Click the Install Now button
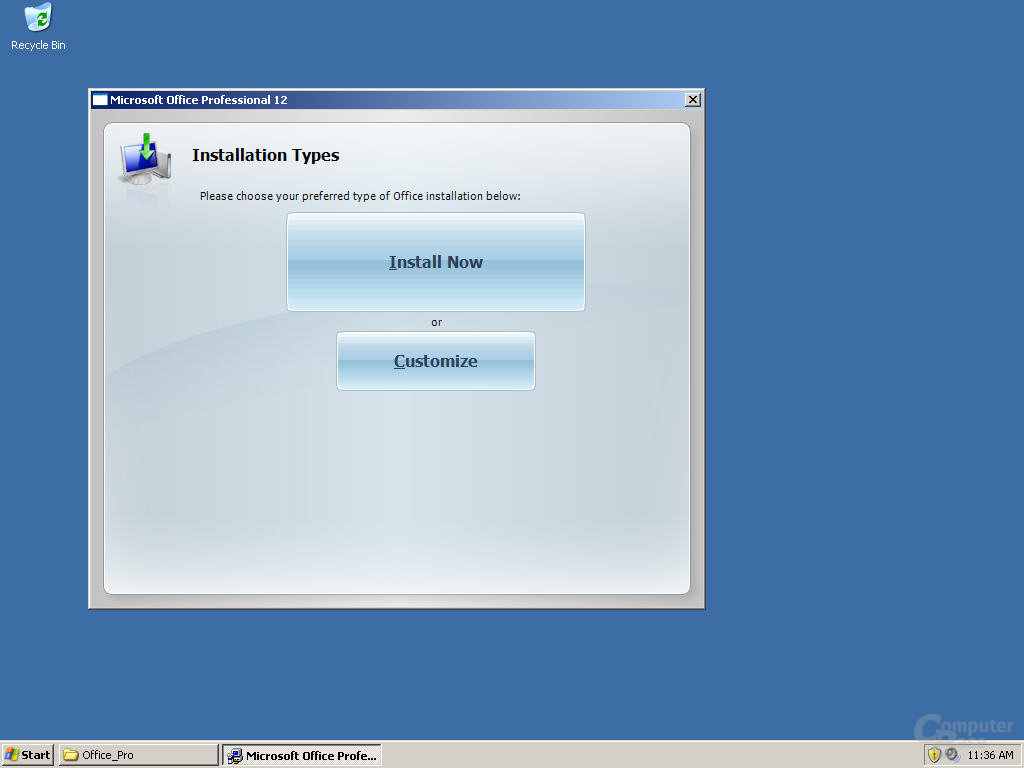The width and height of the screenshot is (1024, 768). (436, 262)
